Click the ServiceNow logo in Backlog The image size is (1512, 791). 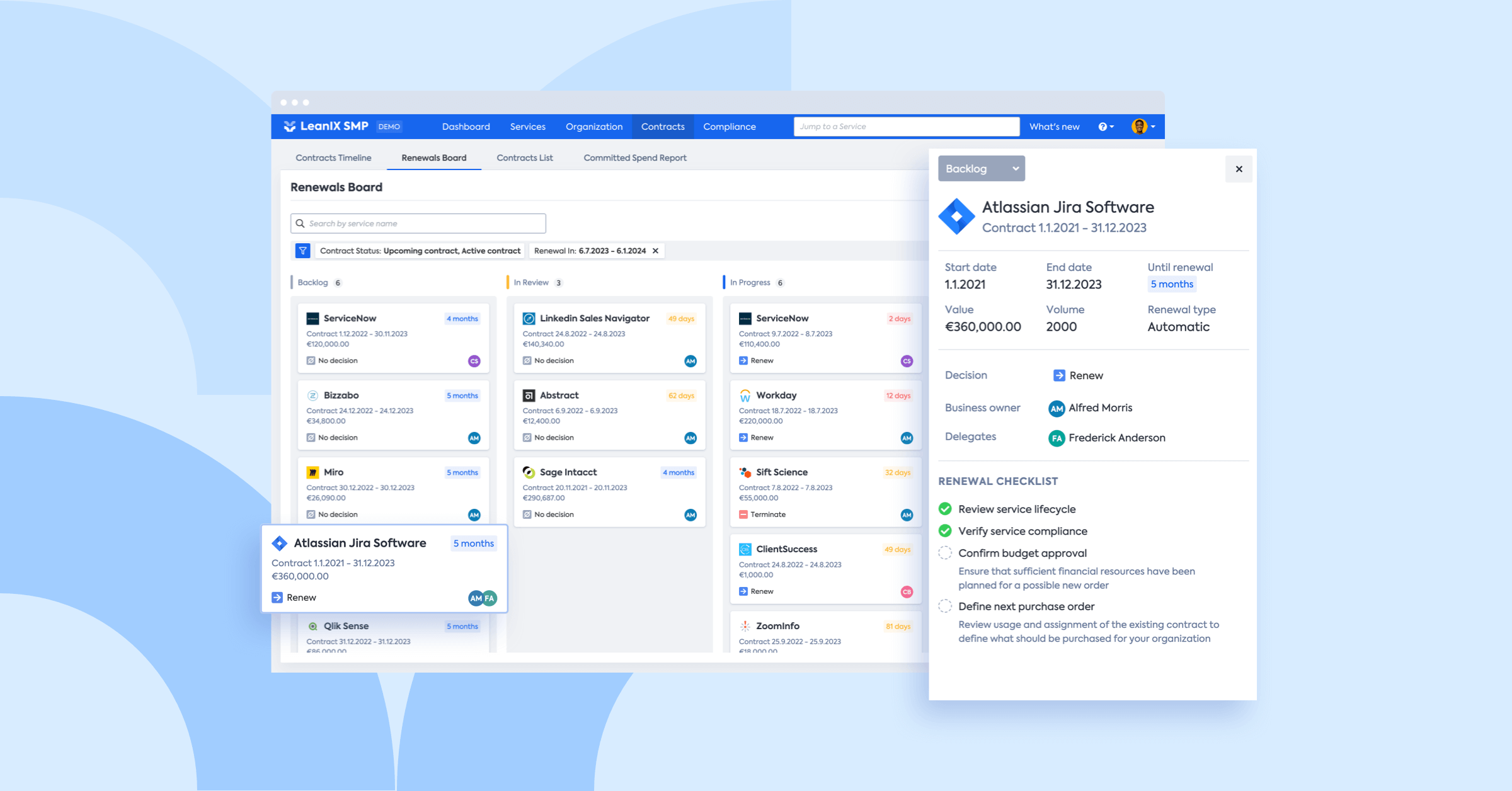tap(312, 319)
